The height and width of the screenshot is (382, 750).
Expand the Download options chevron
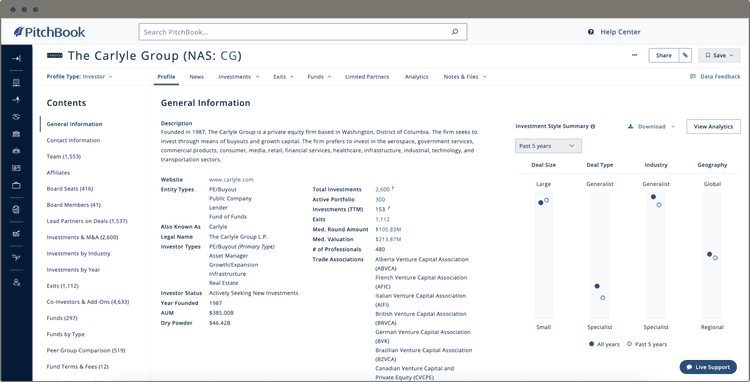point(673,127)
